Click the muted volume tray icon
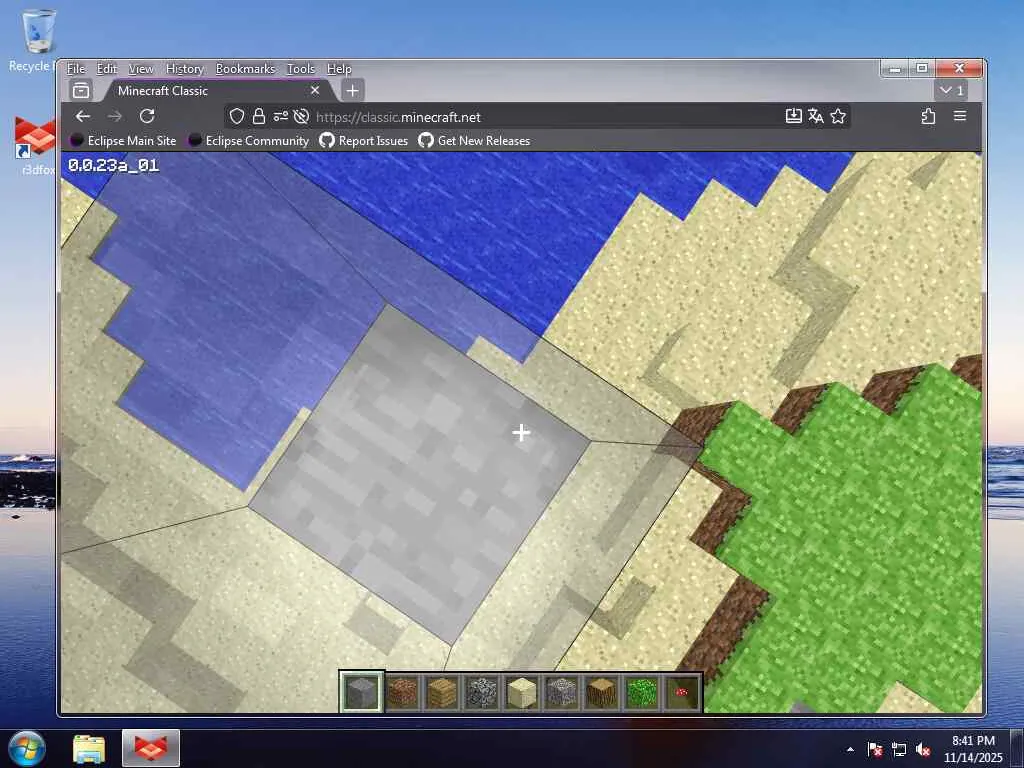 click(923, 750)
